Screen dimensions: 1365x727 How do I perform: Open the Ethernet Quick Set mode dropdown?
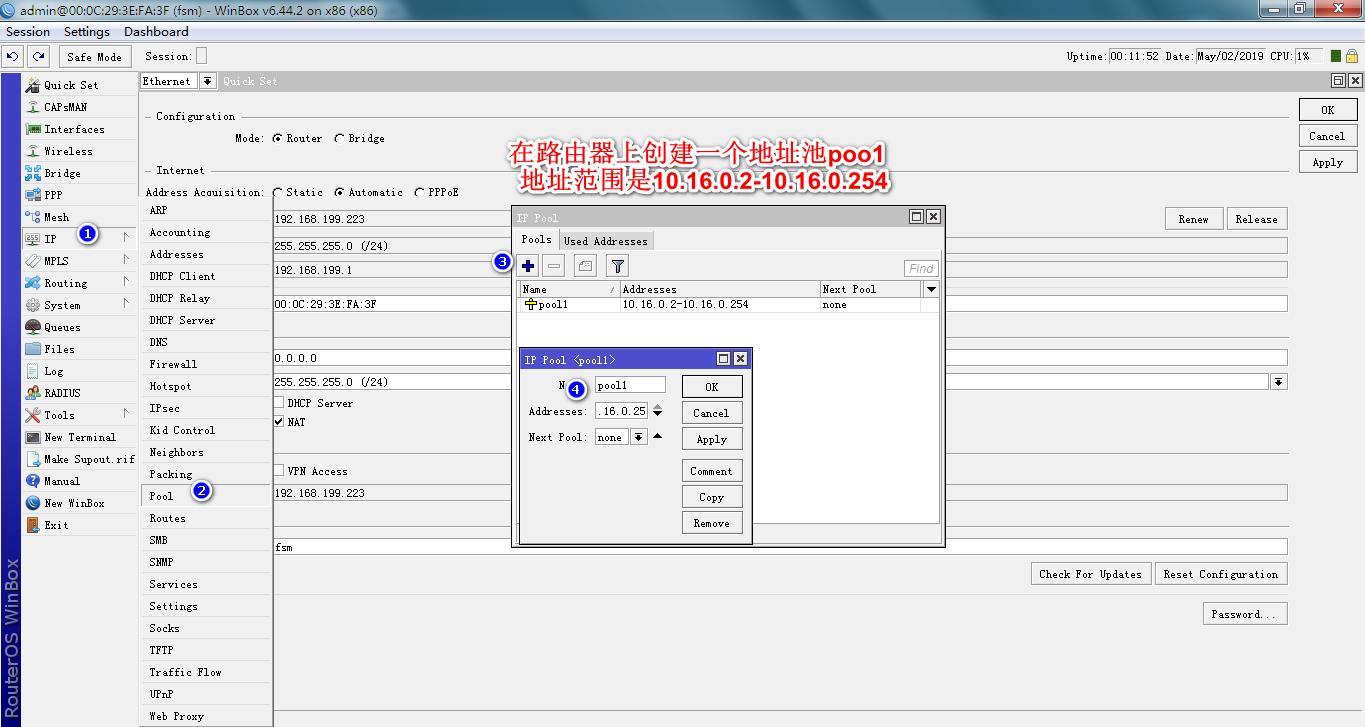point(208,81)
